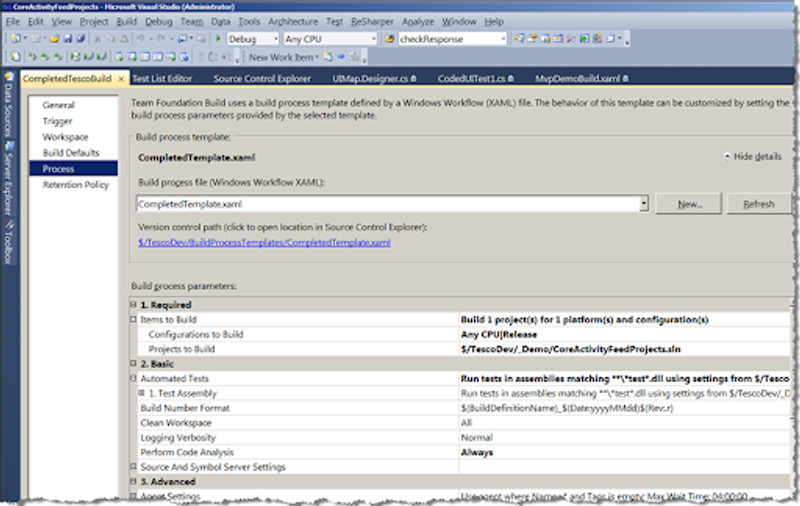Open Toolbox side panel
800x506 pixels.
coord(9,242)
